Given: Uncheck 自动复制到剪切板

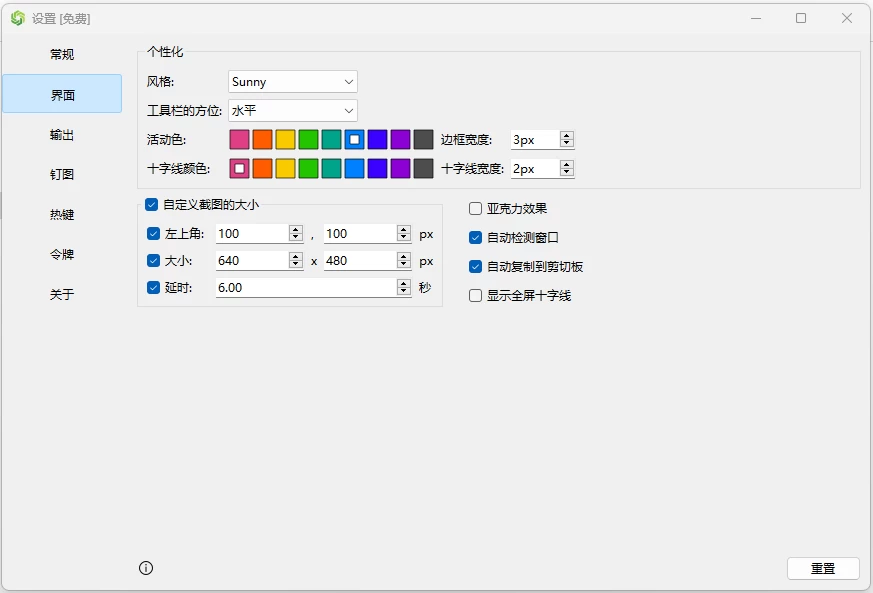Looking at the screenshot, I should coord(475,266).
